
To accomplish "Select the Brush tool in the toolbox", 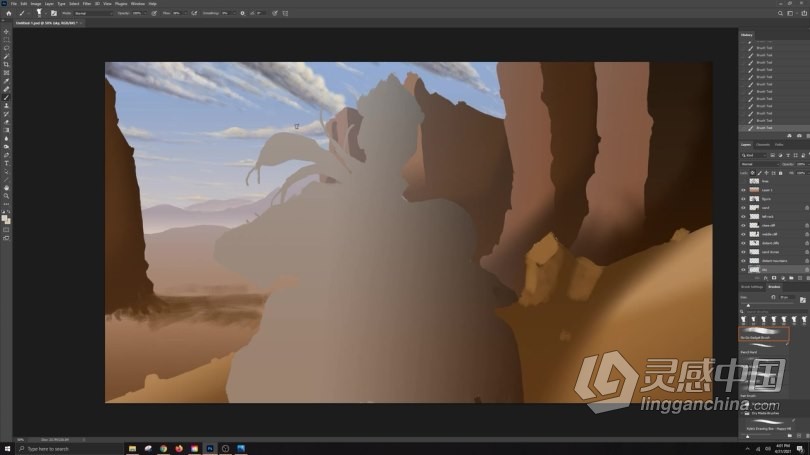I will coord(6,97).
